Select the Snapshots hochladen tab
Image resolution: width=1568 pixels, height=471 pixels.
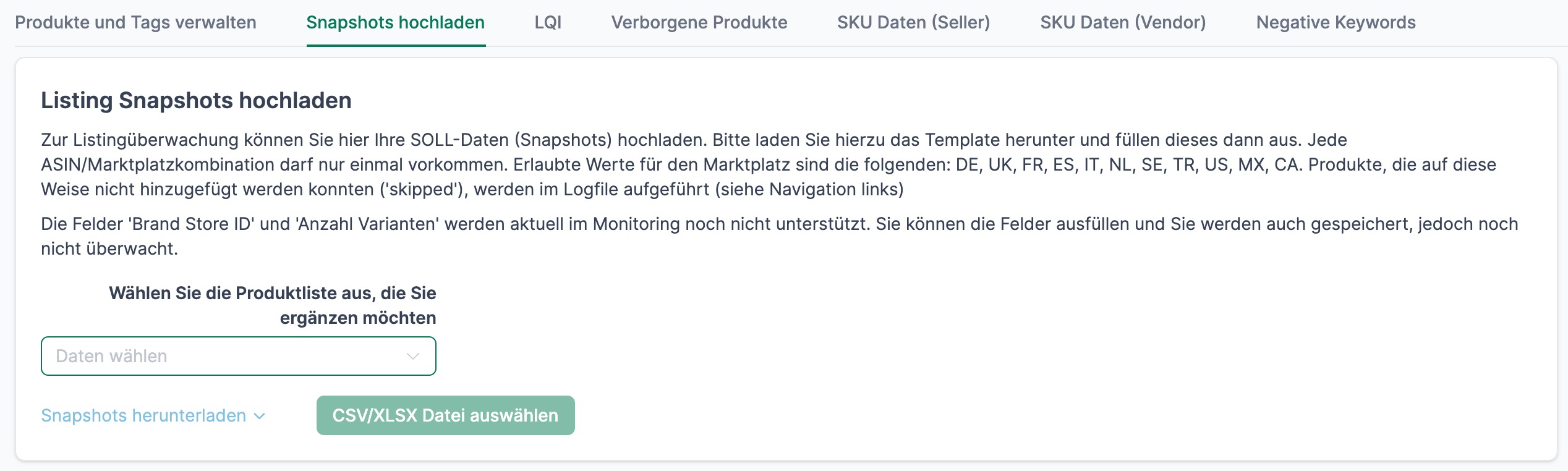(x=396, y=23)
